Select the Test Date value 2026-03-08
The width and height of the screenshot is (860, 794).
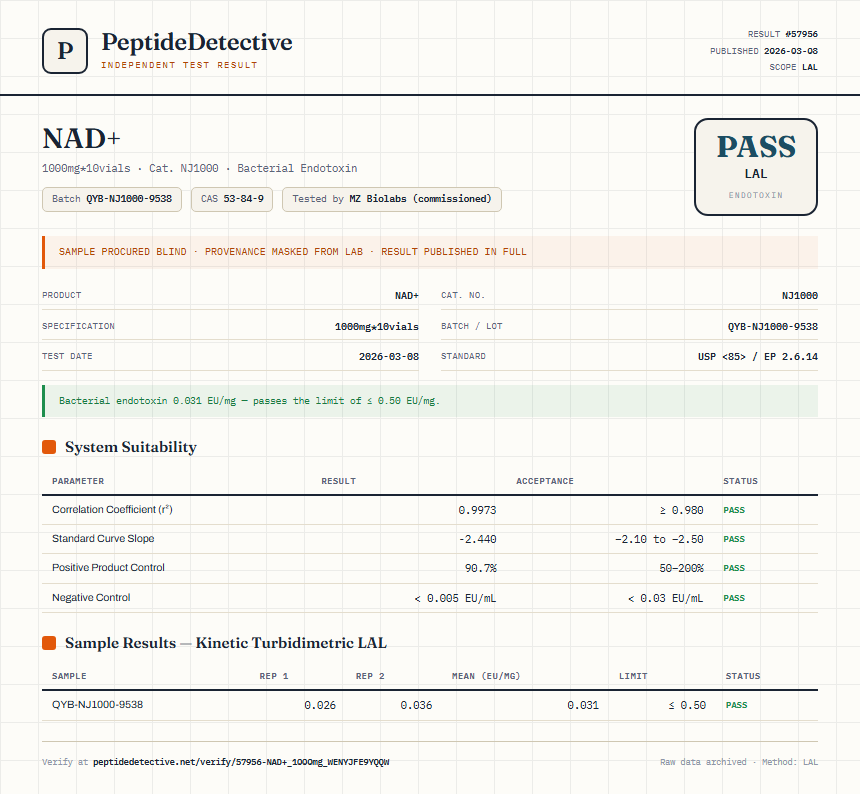(x=388, y=356)
